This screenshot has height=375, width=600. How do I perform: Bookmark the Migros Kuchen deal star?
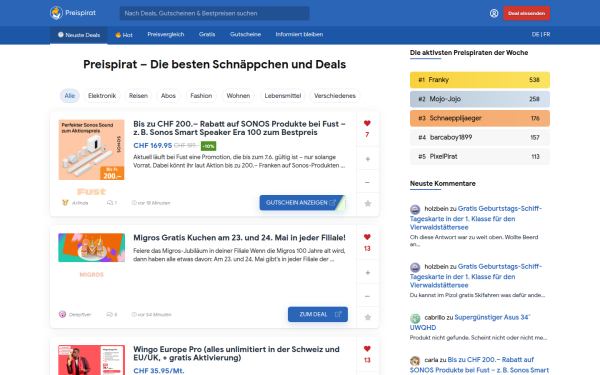coord(368,317)
